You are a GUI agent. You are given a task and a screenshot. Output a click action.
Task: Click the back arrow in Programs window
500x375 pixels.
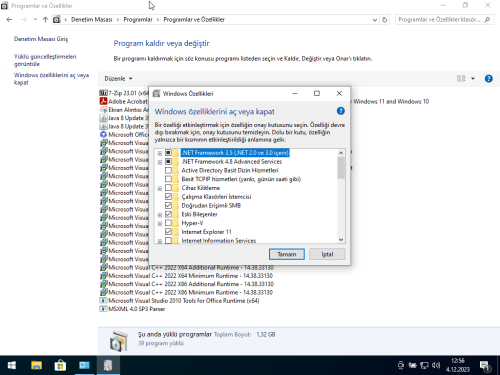[9, 20]
